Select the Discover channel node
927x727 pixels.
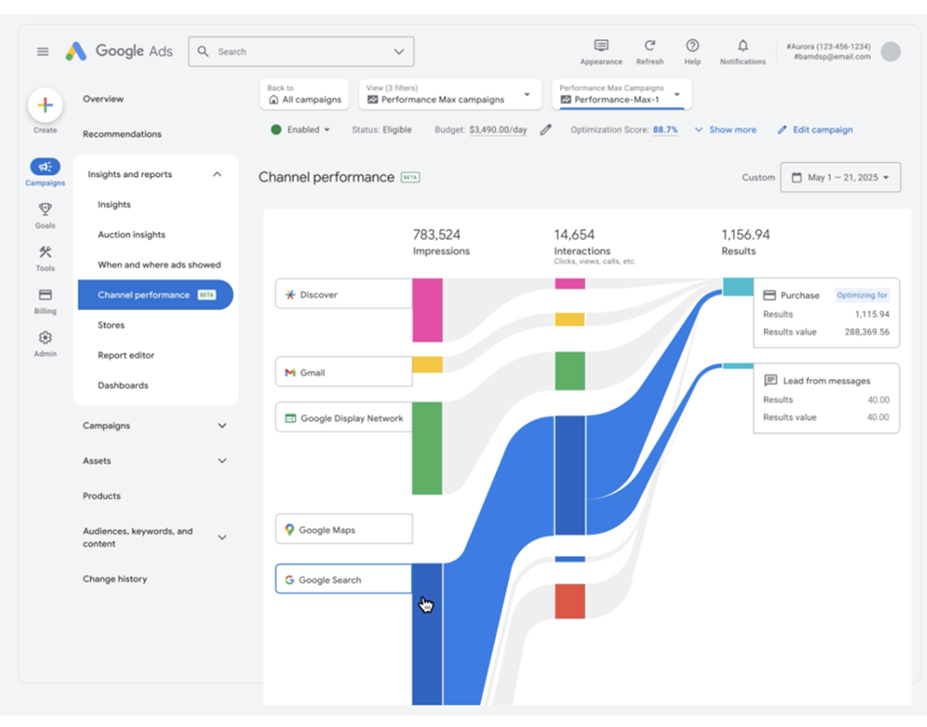click(343, 294)
